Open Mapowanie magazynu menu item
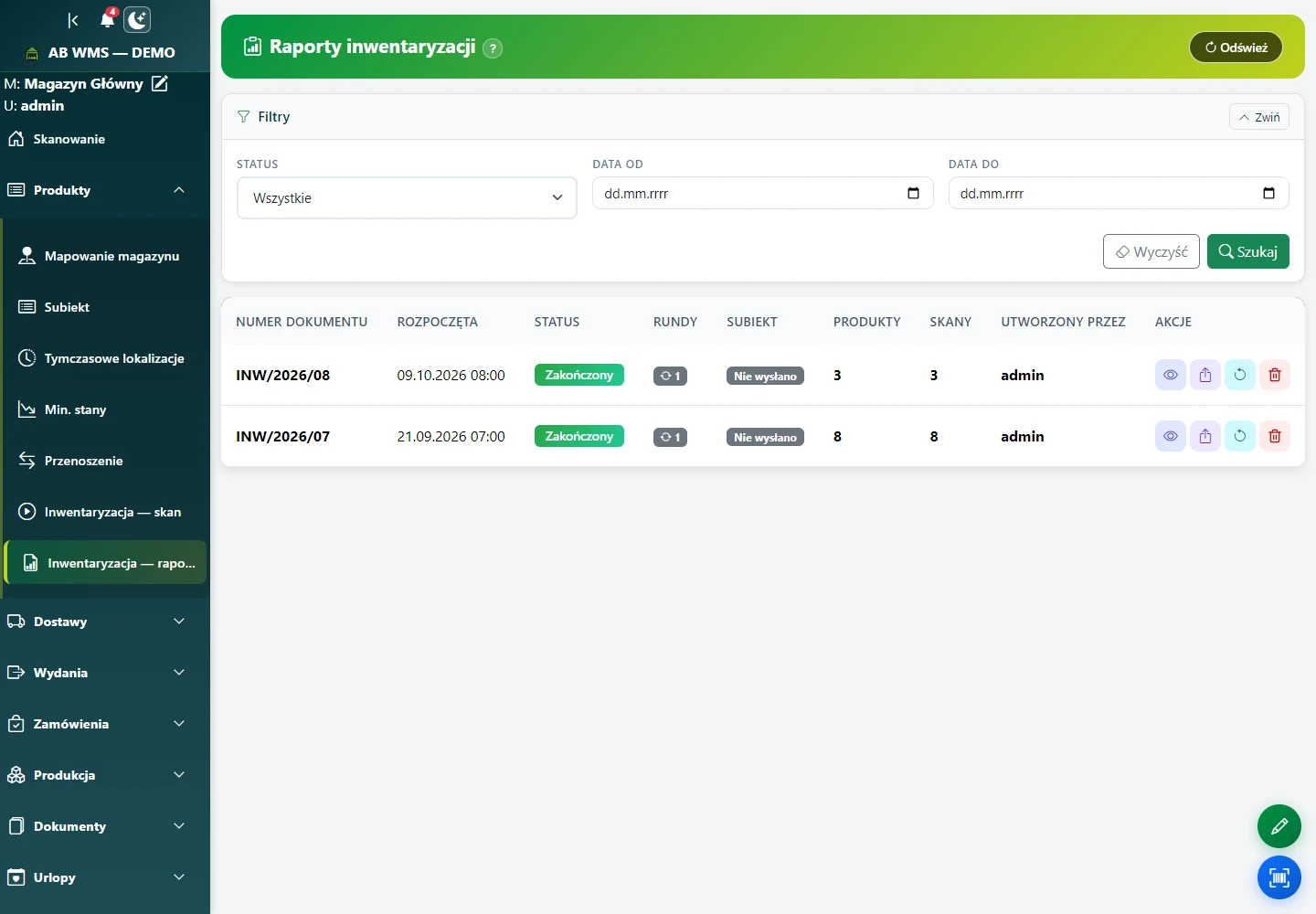 tap(106, 256)
